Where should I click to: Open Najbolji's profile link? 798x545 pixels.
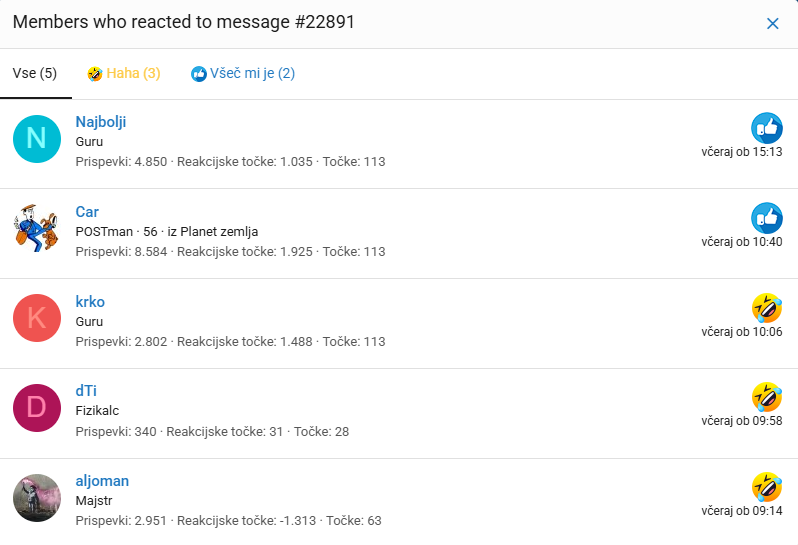pos(101,122)
